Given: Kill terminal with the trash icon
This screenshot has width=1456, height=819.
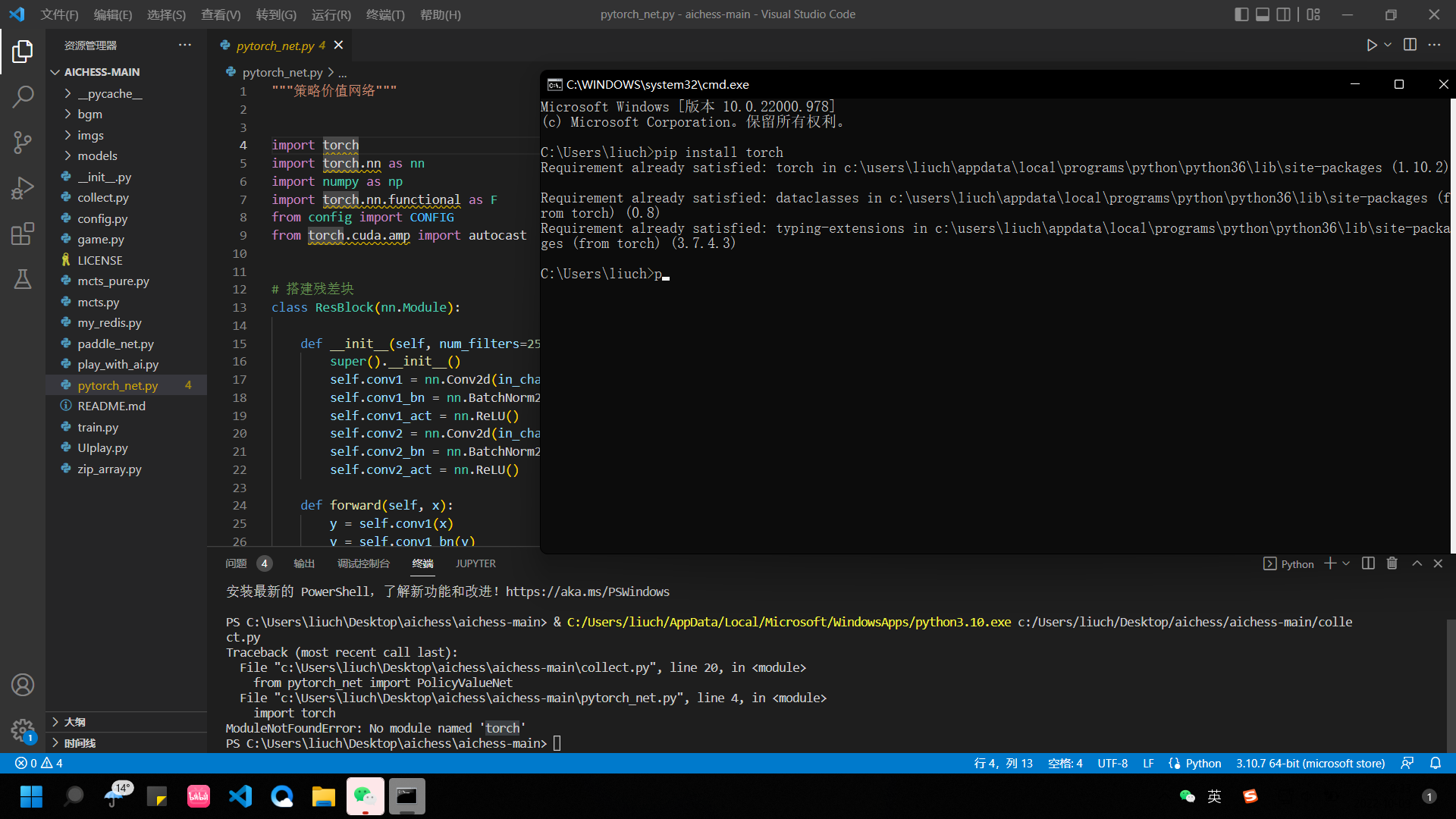Looking at the screenshot, I should click(1392, 563).
